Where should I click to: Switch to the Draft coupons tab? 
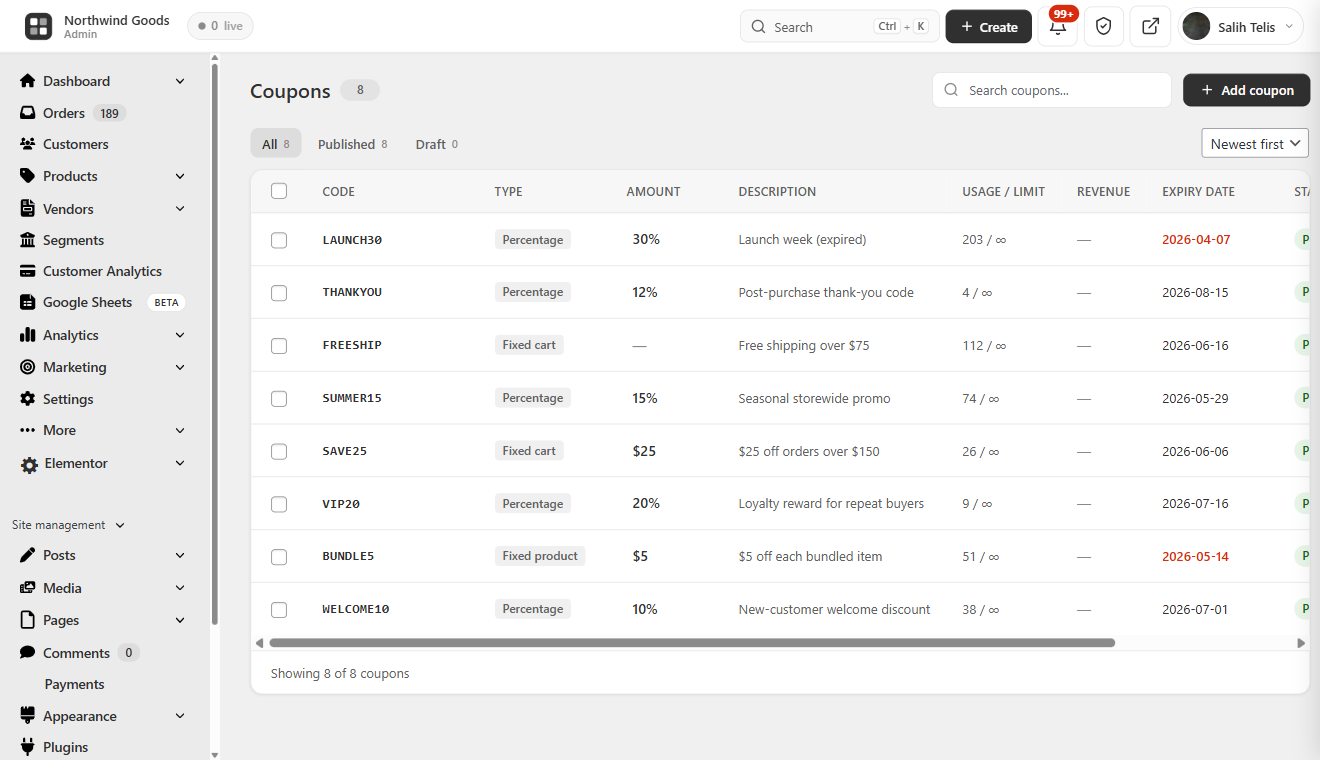coord(437,144)
